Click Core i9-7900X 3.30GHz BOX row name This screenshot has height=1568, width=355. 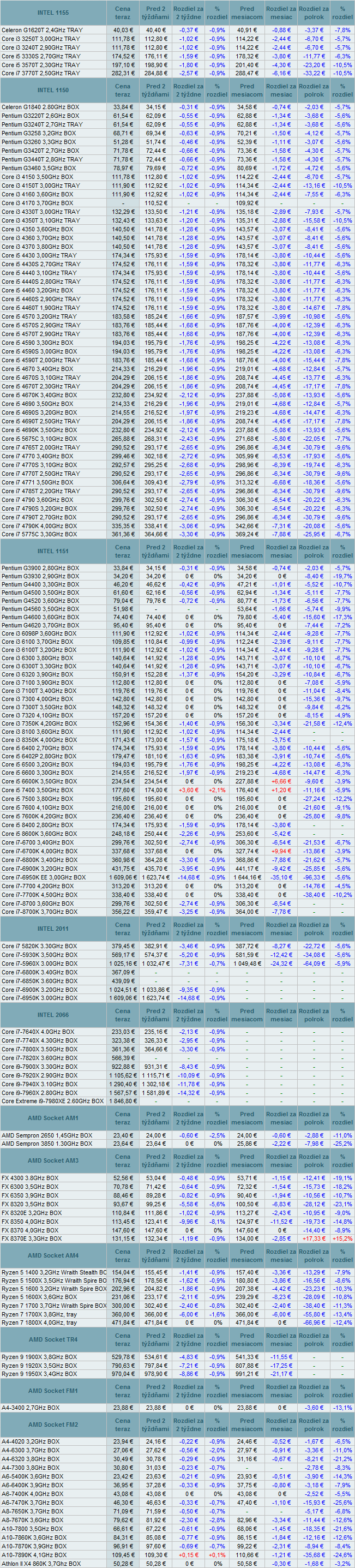40,1067
